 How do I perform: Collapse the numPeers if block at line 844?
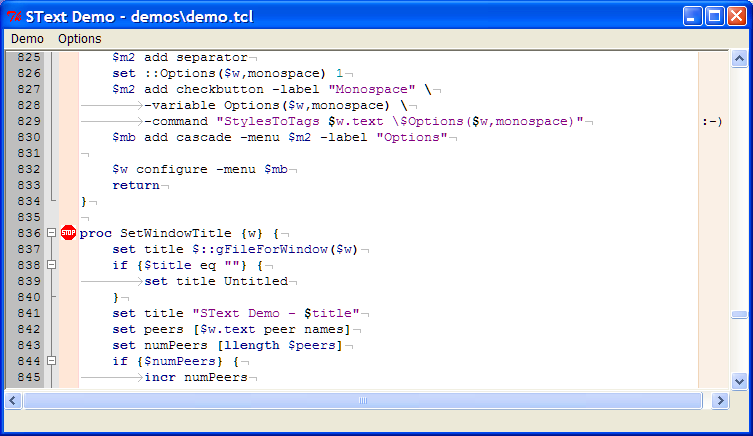51,361
